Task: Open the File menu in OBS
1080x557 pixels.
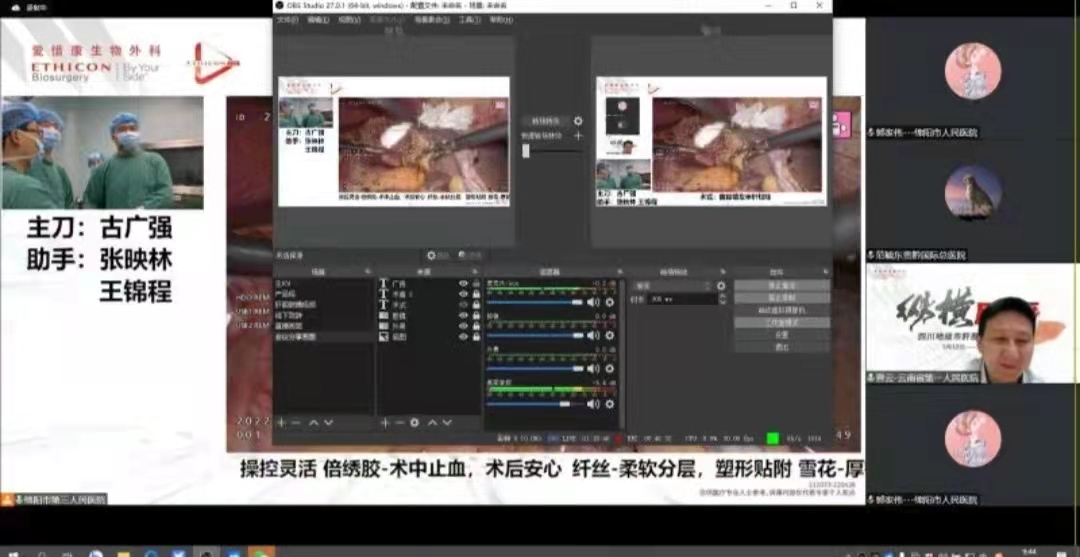Action: click(x=287, y=19)
